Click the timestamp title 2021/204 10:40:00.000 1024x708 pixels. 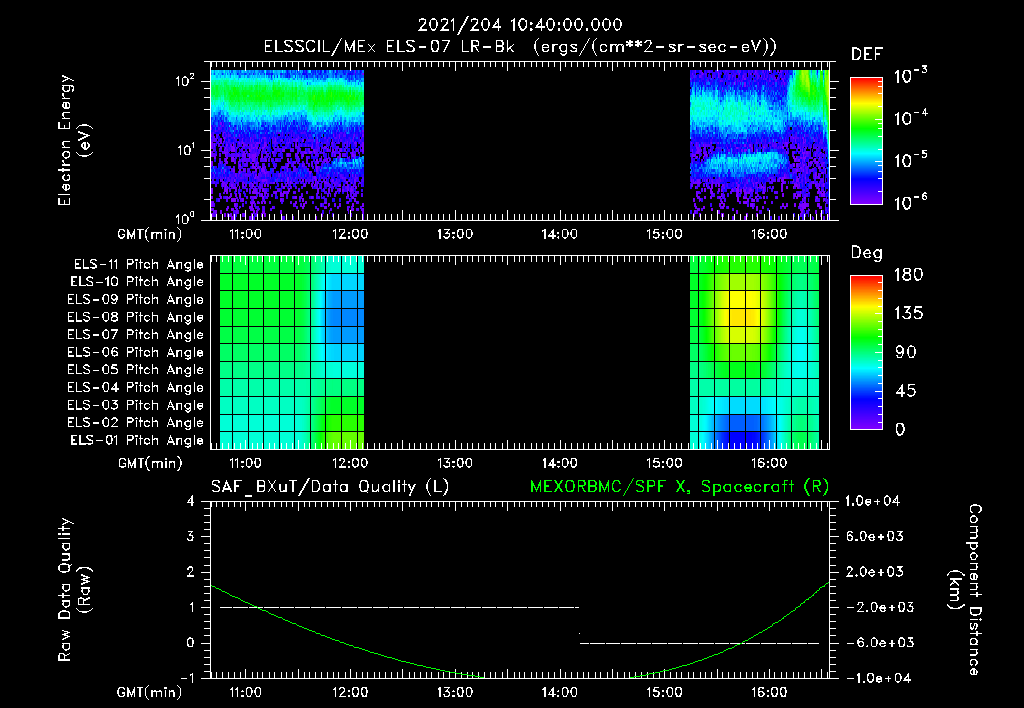pyautogui.click(x=520, y=25)
